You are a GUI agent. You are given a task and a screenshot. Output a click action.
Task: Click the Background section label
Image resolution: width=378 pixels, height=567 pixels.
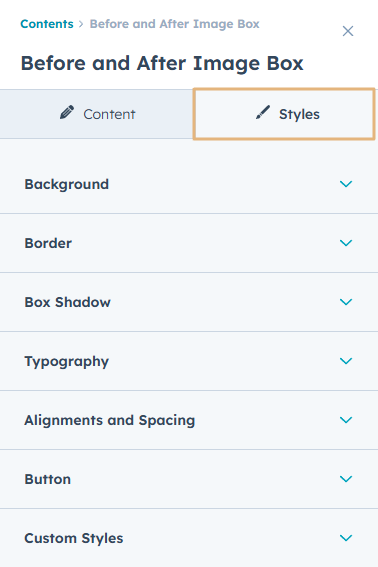tap(67, 184)
